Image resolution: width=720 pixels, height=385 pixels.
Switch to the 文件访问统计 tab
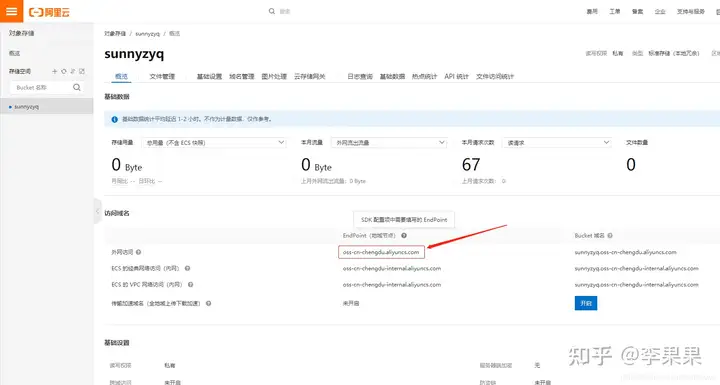click(495, 76)
